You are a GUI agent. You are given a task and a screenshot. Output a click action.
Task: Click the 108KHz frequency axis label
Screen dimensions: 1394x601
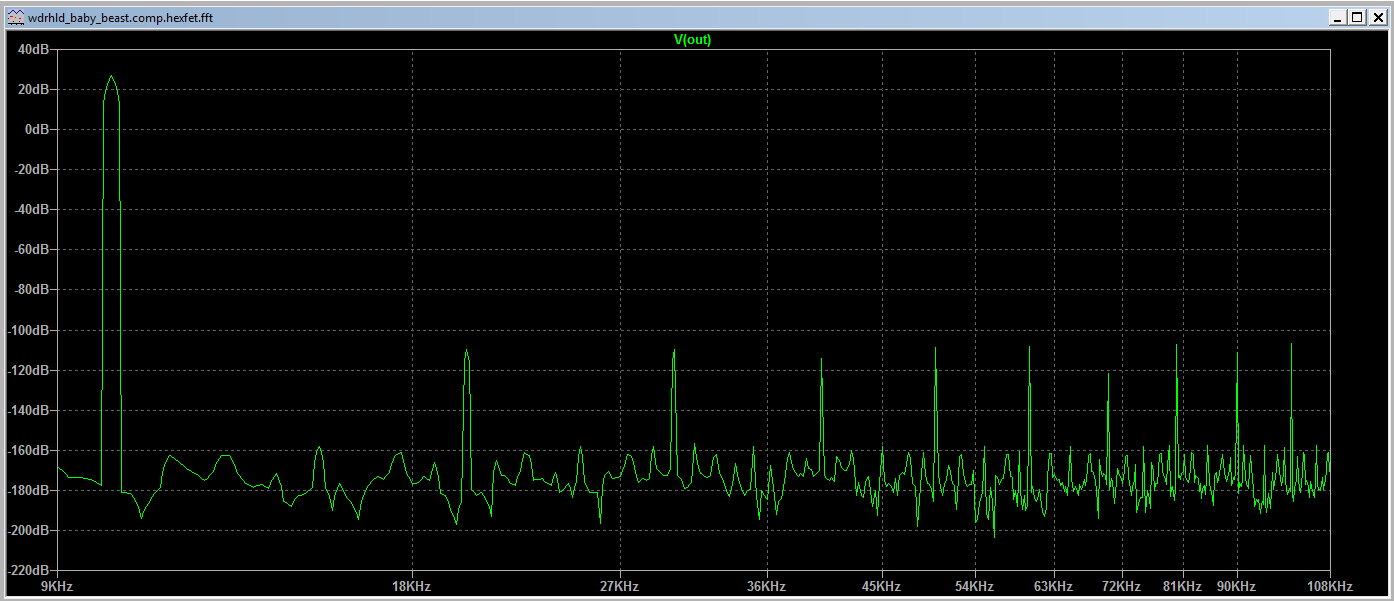pos(1329,586)
